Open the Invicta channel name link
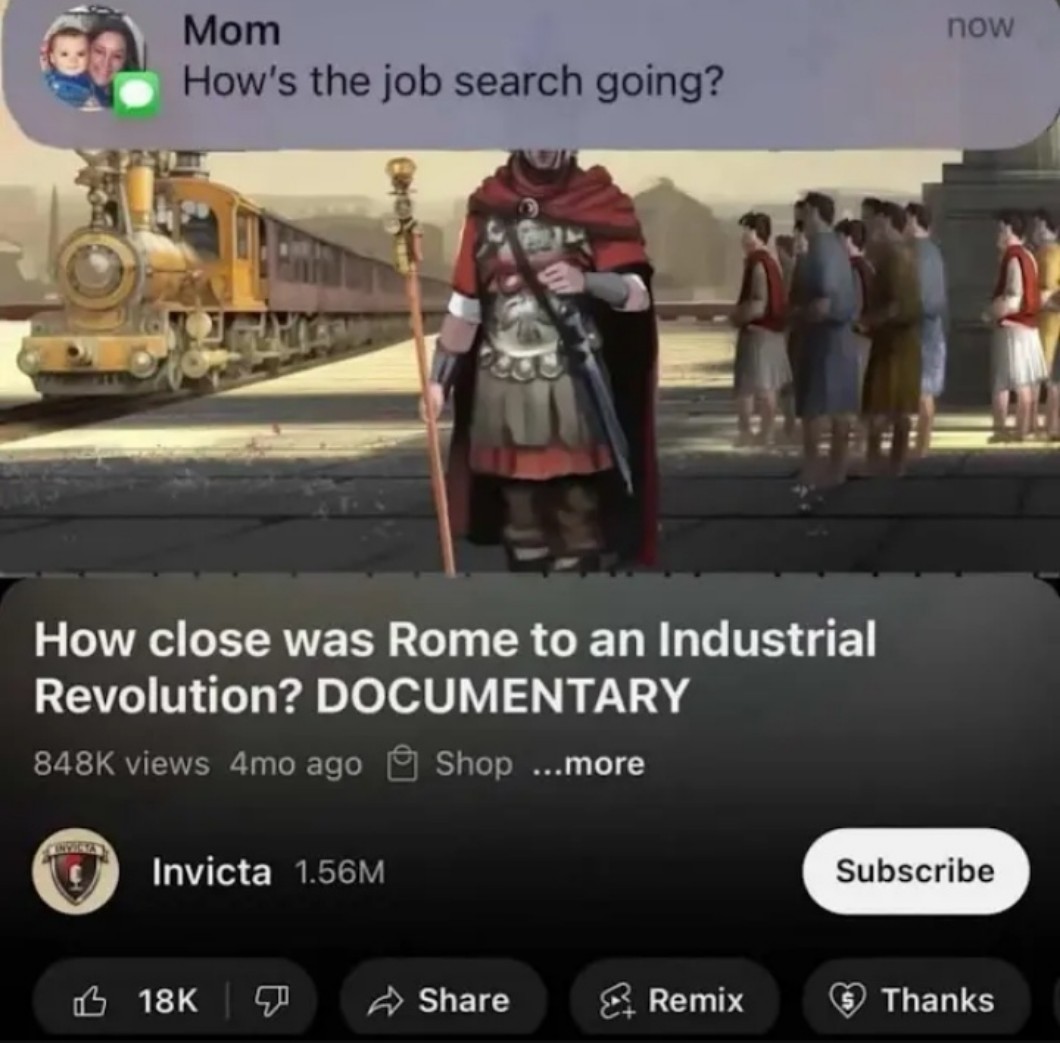The height and width of the screenshot is (1043, 1060). coord(212,871)
